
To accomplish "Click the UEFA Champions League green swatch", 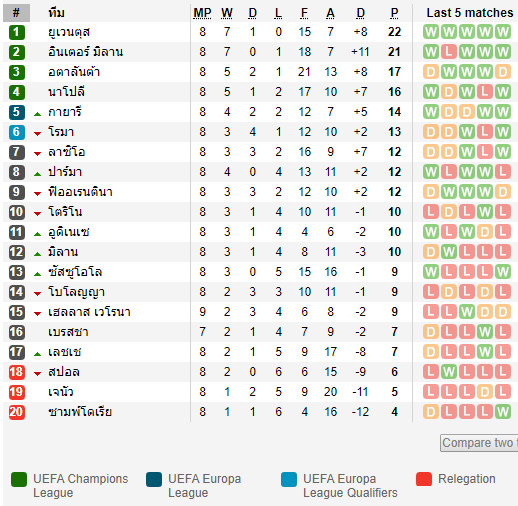I will point(19,479).
